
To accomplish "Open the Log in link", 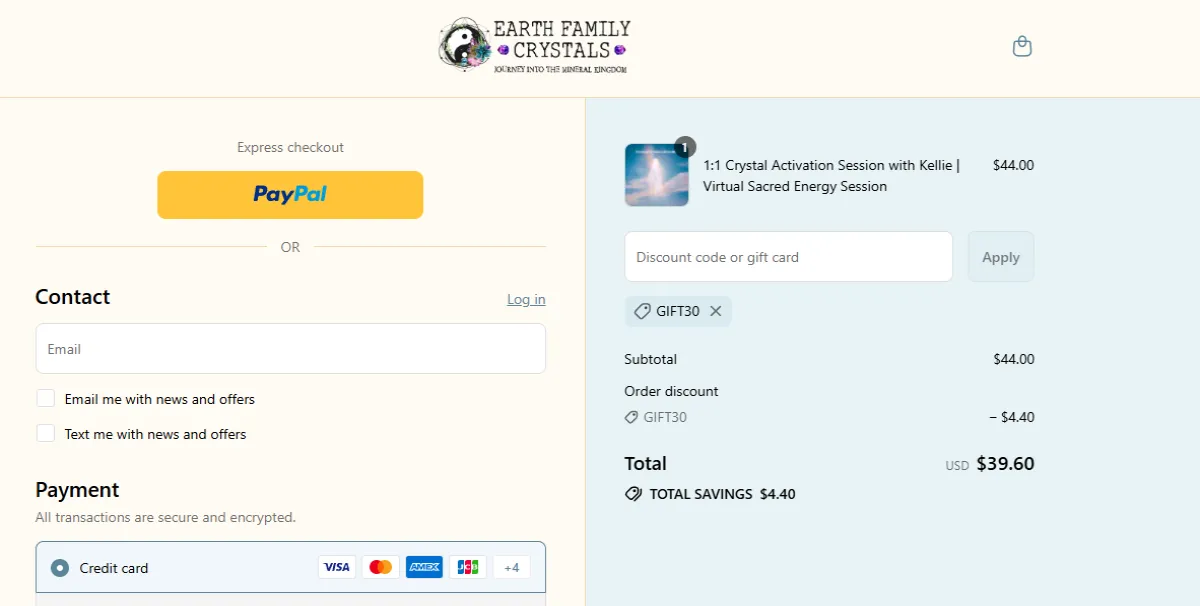I will point(526,299).
